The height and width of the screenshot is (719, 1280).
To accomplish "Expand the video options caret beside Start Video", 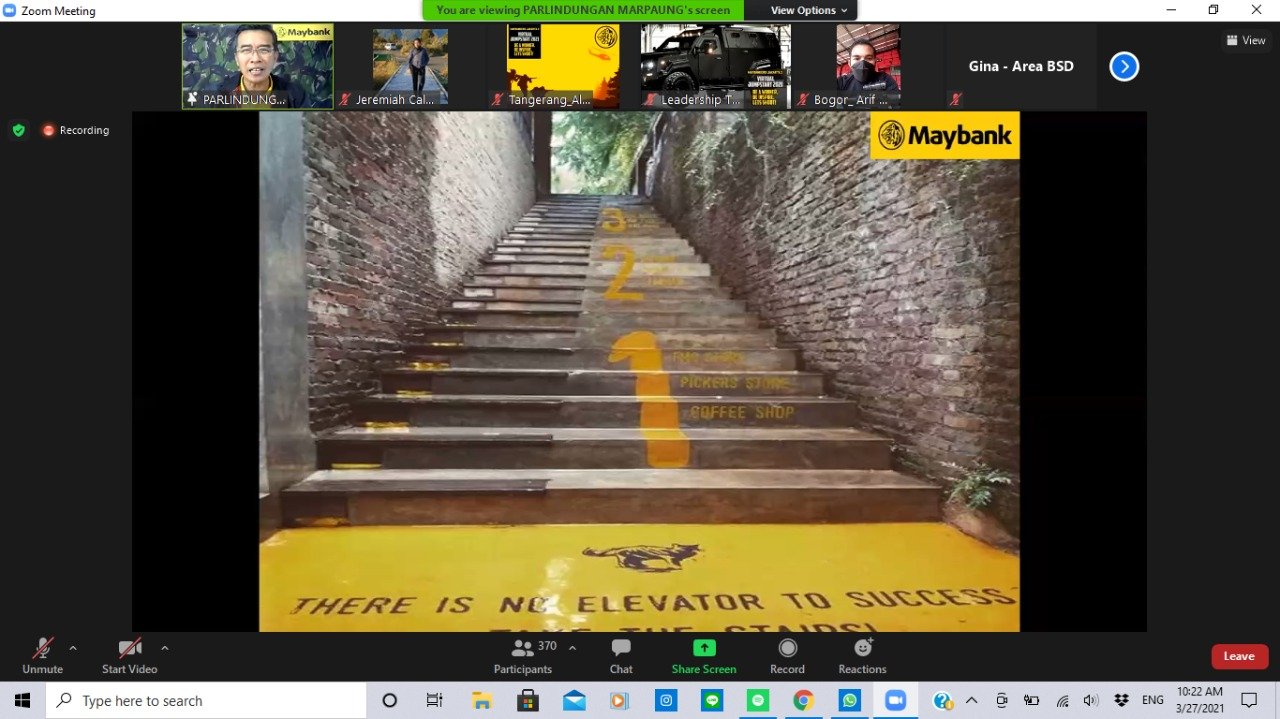I will pos(165,648).
